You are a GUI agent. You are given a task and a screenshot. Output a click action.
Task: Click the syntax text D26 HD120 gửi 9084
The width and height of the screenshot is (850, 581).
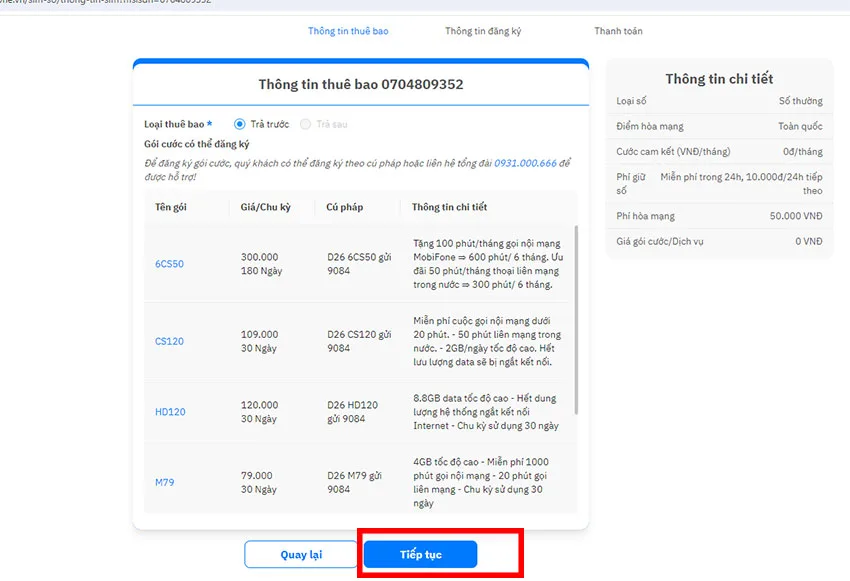pyautogui.click(x=352, y=412)
